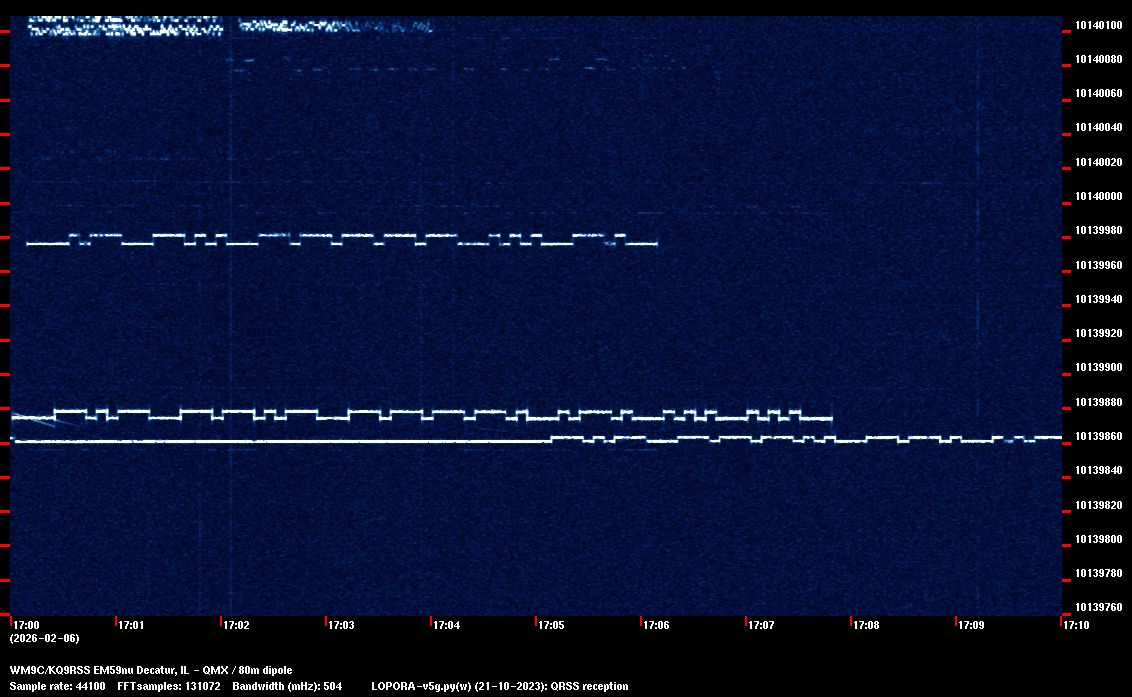Click the Sample rate: 44100 text
The height and width of the screenshot is (697, 1132).
point(58,686)
